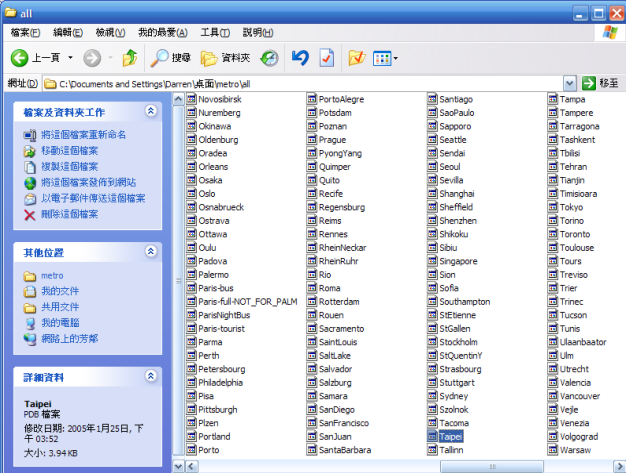Open the Forward button history dropdown arrow
This screenshot has height=473, width=626.
(111, 58)
